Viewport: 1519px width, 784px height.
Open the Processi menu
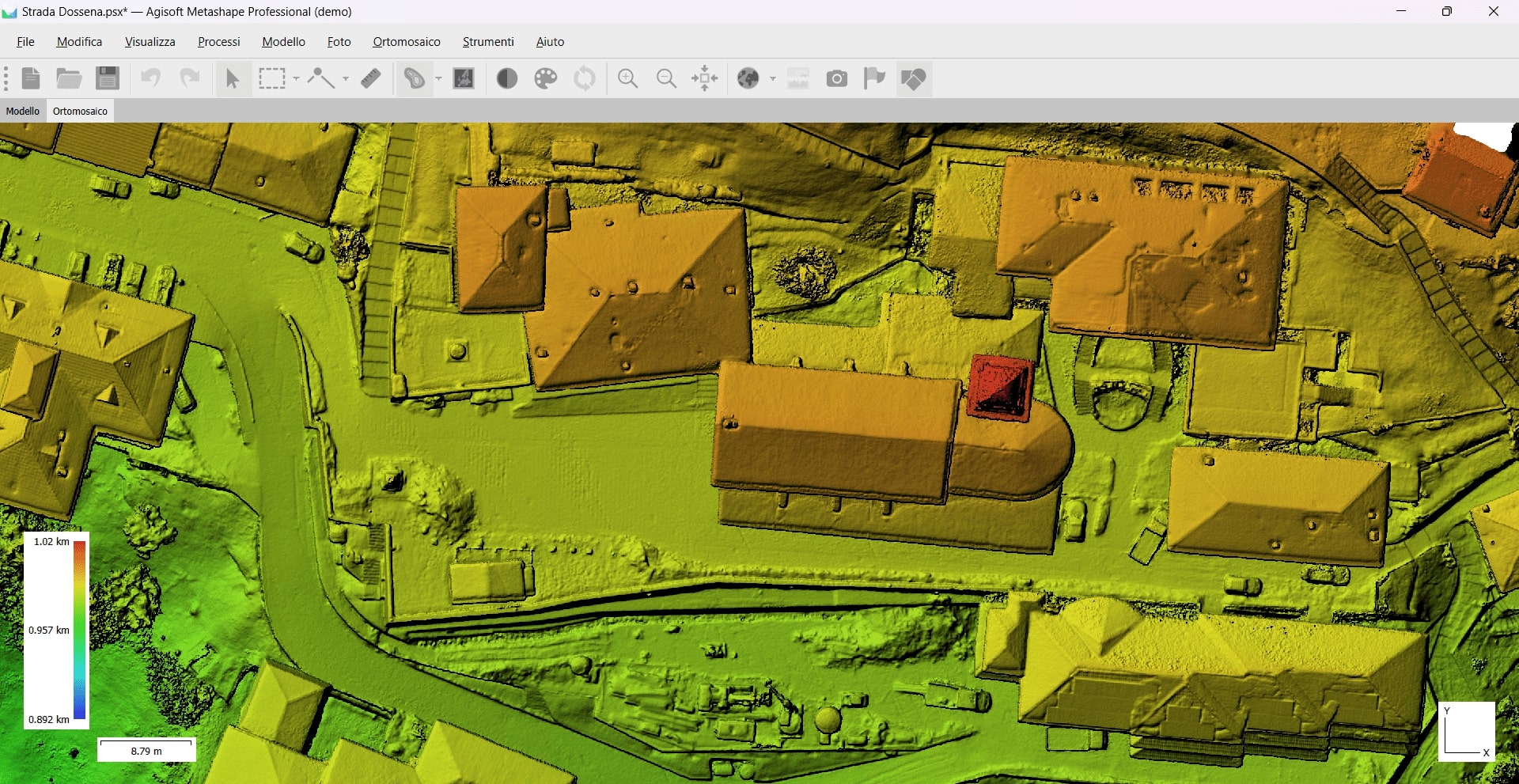pos(218,42)
